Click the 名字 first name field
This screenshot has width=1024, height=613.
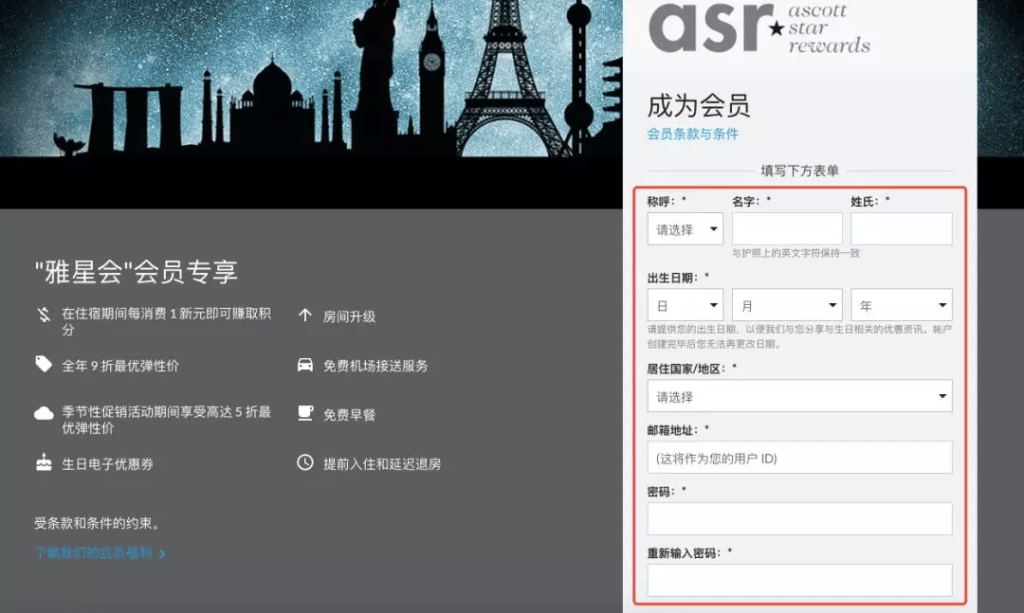pos(786,229)
